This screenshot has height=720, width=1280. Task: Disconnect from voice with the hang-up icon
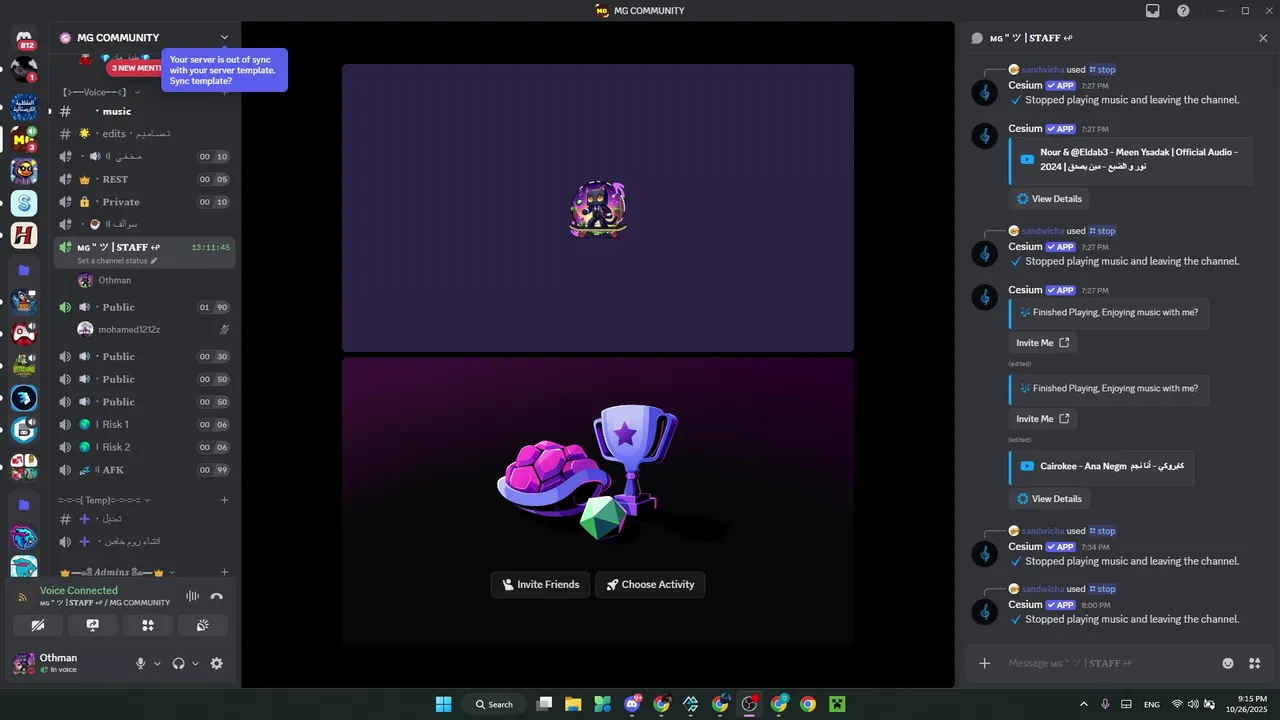pos(216,597)
